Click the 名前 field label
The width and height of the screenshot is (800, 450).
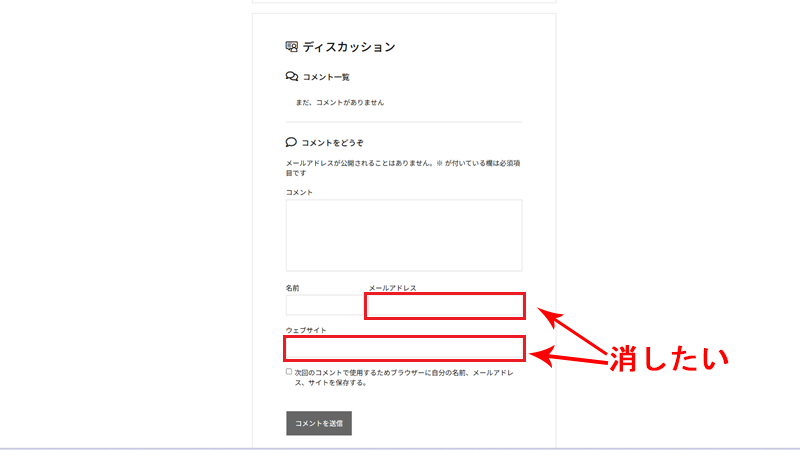292,288
